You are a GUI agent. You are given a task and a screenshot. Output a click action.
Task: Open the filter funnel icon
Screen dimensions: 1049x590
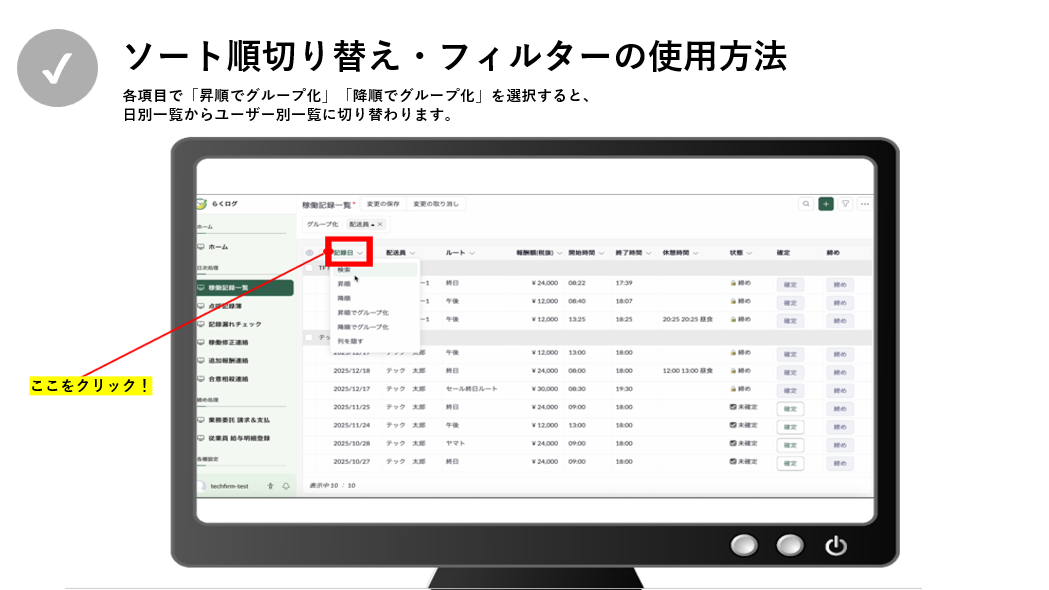[845, 204]
